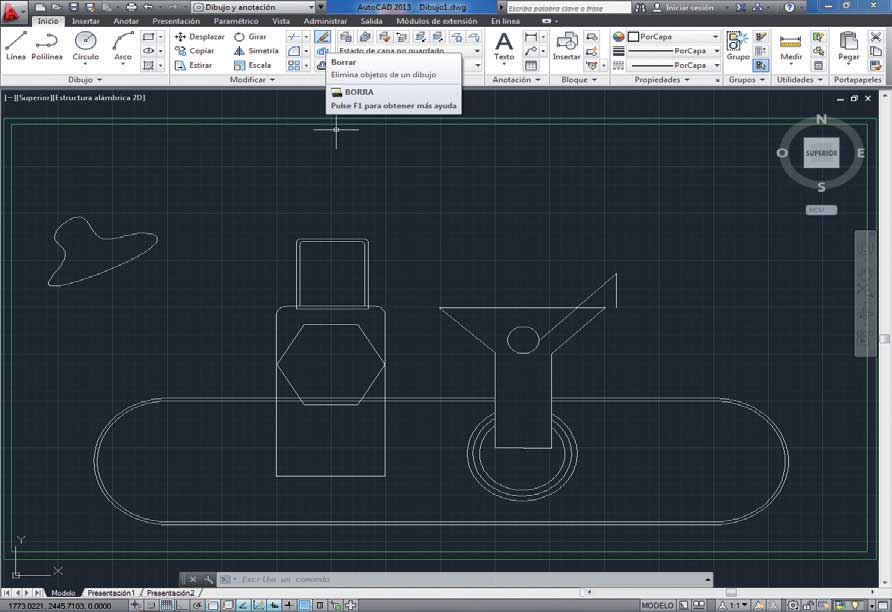Click SUPERIOR face on the ViewCube
Screen dimensions: 892x612
click(x=821, y=153)
